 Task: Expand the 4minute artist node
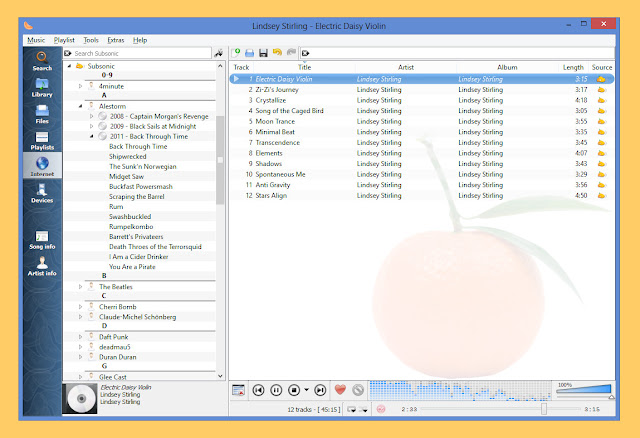coord(80,86)
